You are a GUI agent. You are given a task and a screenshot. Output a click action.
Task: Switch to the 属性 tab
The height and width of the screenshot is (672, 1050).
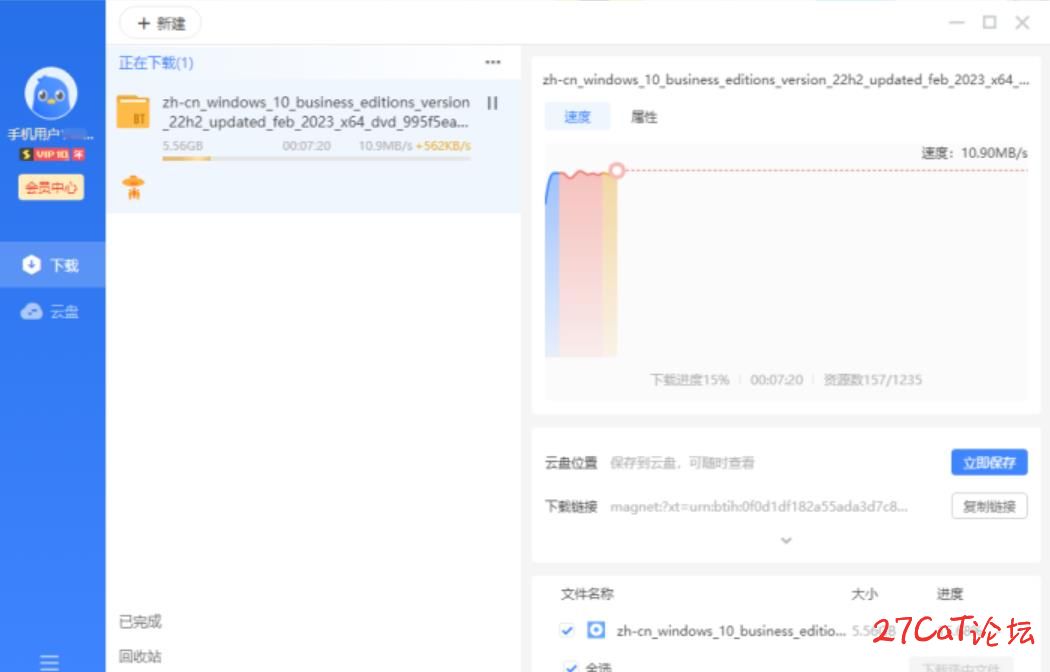(644, 117)
